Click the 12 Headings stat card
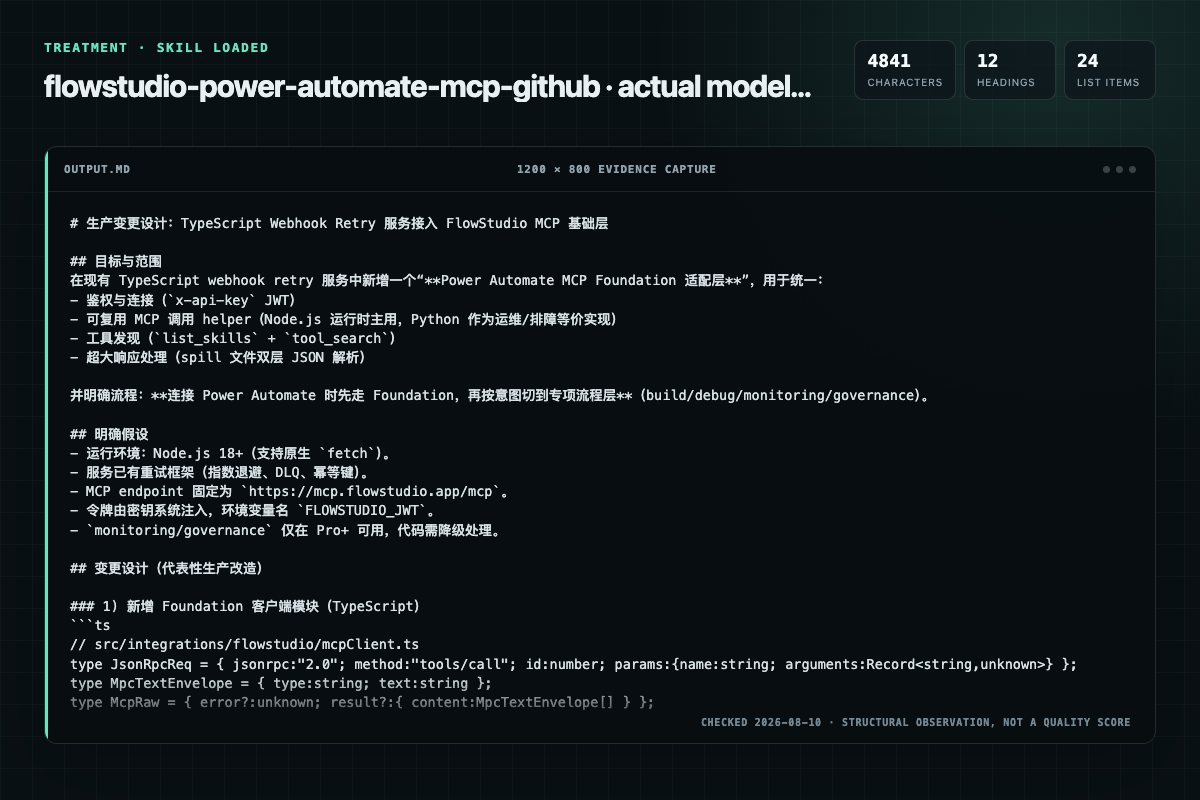 [1010, 70]
